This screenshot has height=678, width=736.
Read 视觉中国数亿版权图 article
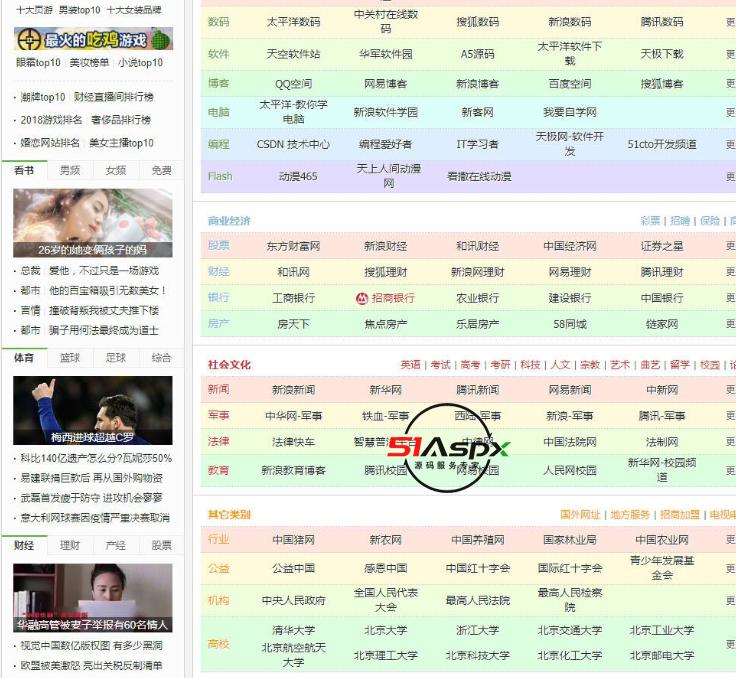click(92, 646)
